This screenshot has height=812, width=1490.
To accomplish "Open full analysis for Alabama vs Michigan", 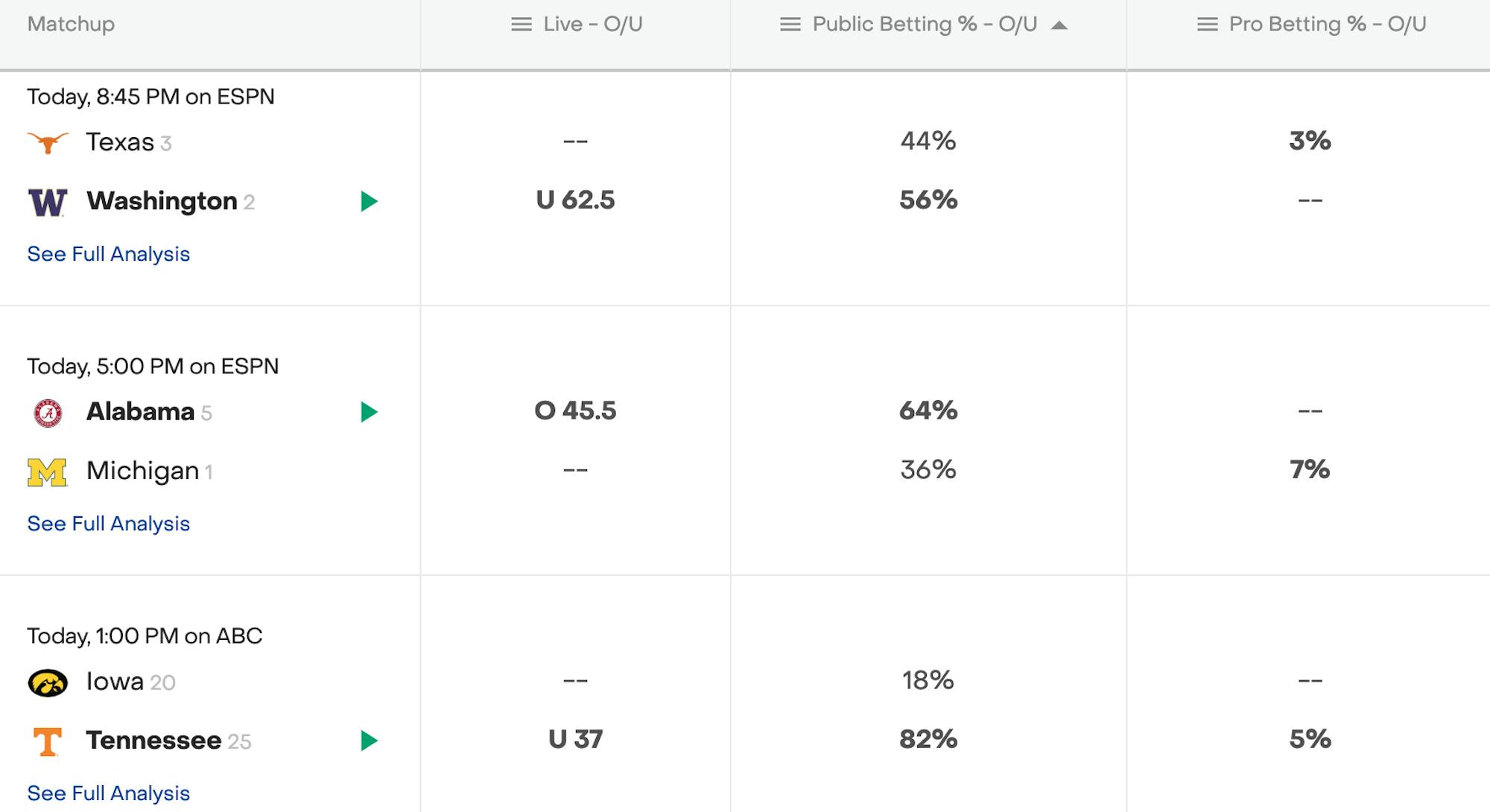I will (109, 524).
